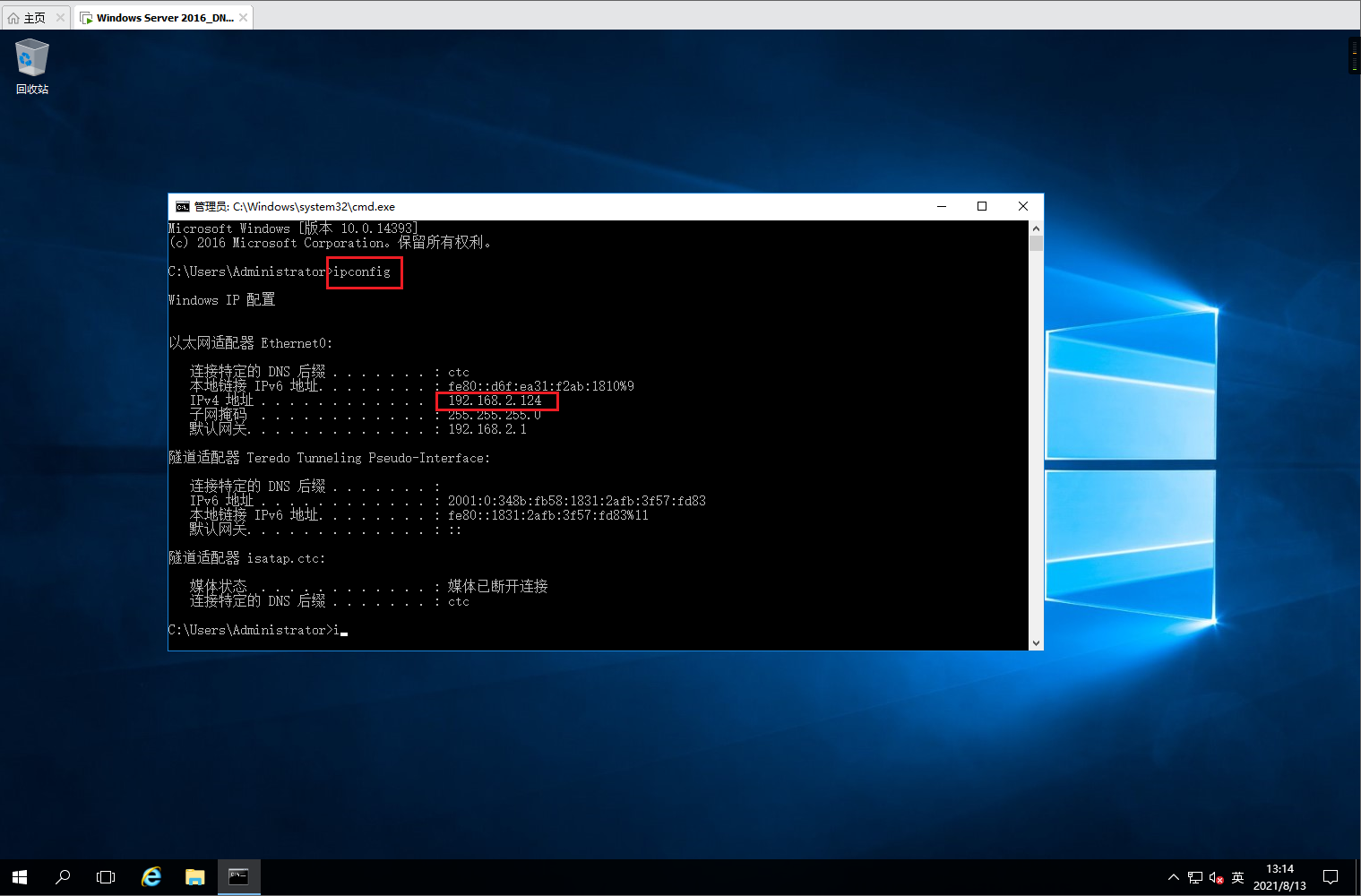
Task: Open the cmd window system menu icon
Action: (x=182, y=206)
